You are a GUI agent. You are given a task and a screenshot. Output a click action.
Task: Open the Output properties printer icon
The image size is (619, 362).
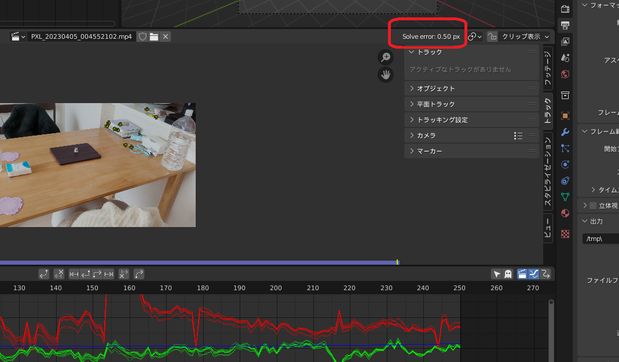565,25
